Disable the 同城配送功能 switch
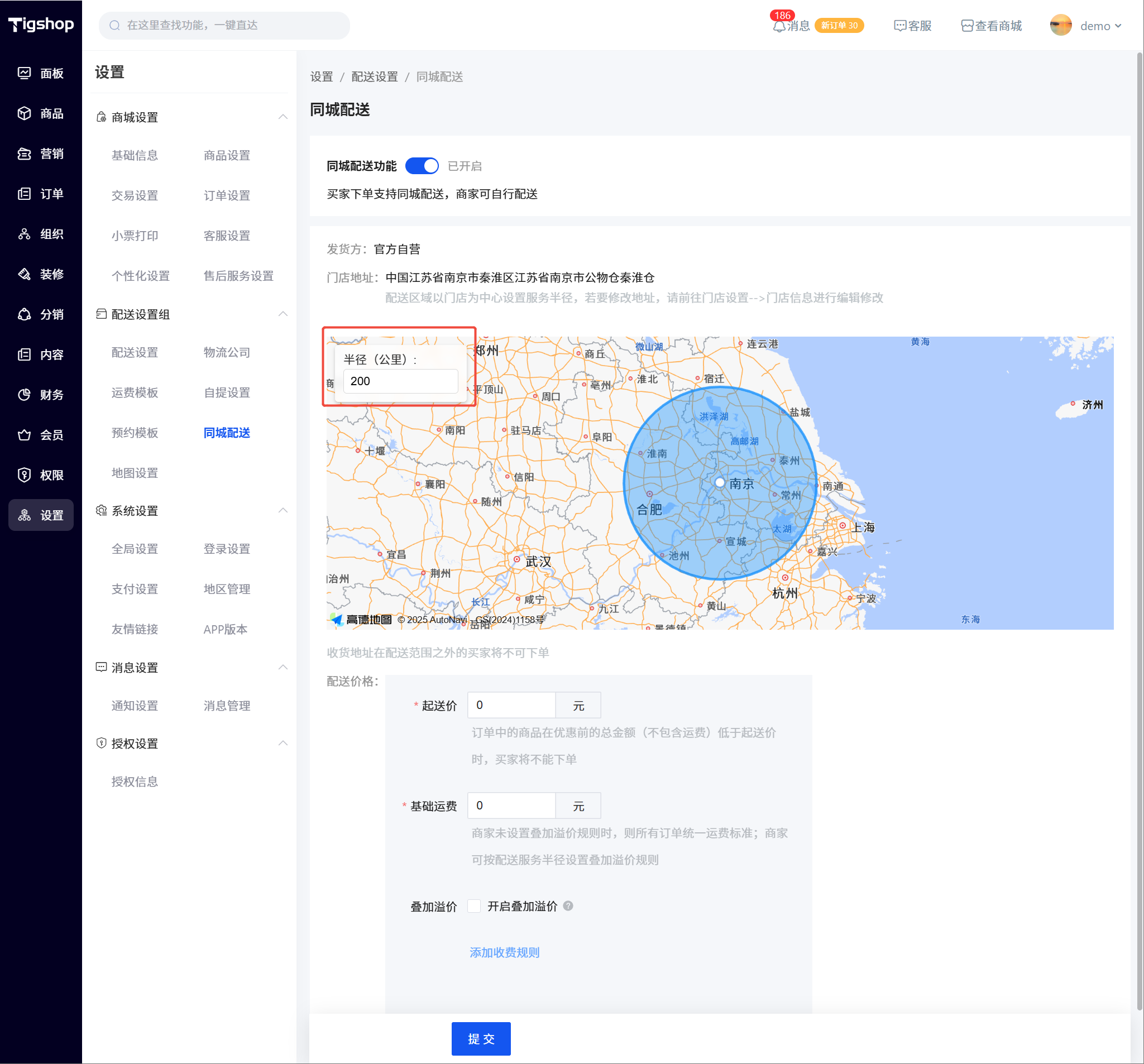The height and width of the screenshot is (1064, 1144). (x=422, y=166)
